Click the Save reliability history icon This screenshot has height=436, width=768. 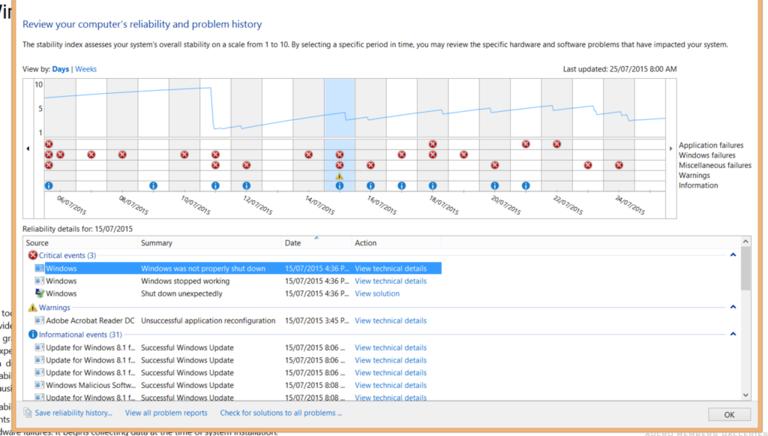28,412
